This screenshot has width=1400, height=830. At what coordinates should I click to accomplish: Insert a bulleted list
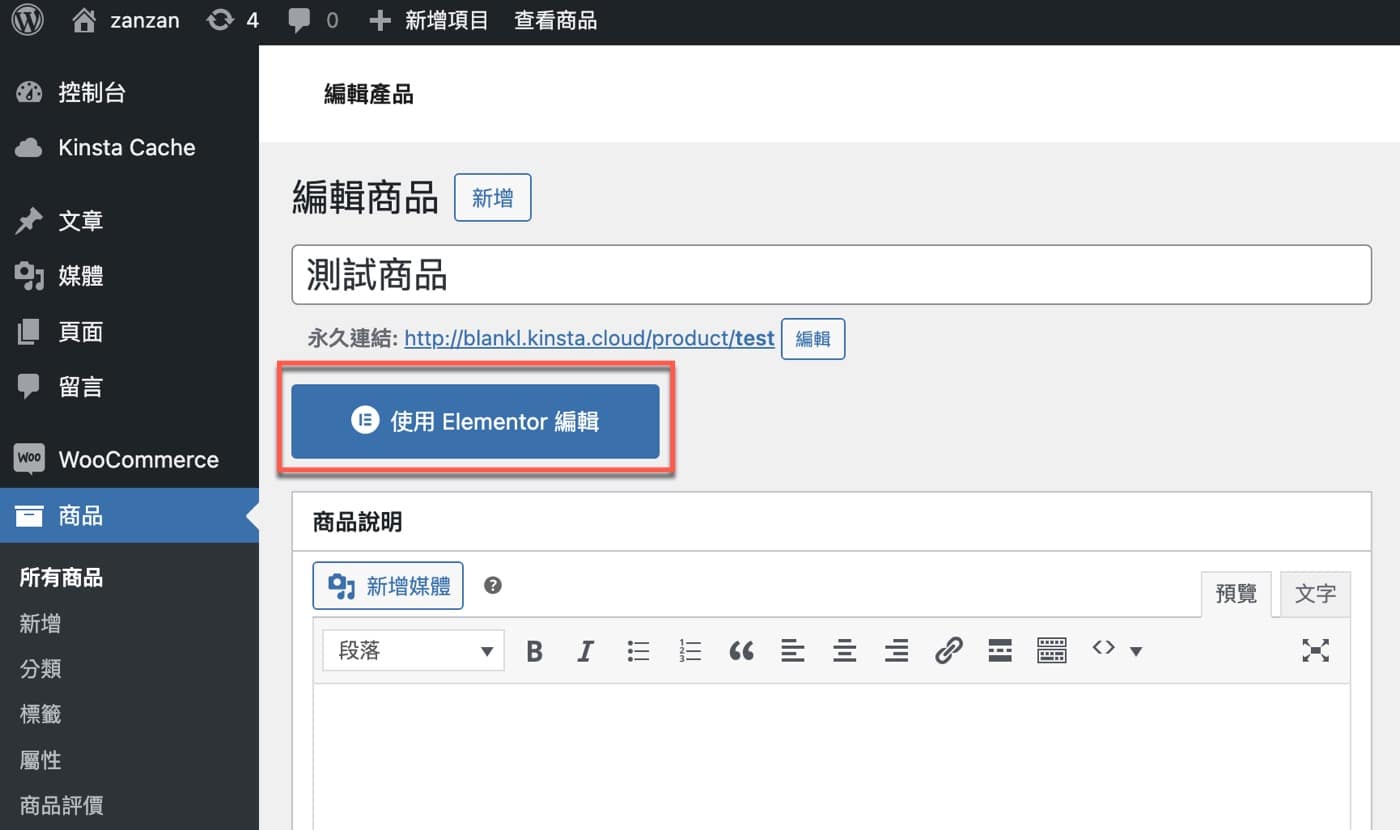tap(638, 652)
